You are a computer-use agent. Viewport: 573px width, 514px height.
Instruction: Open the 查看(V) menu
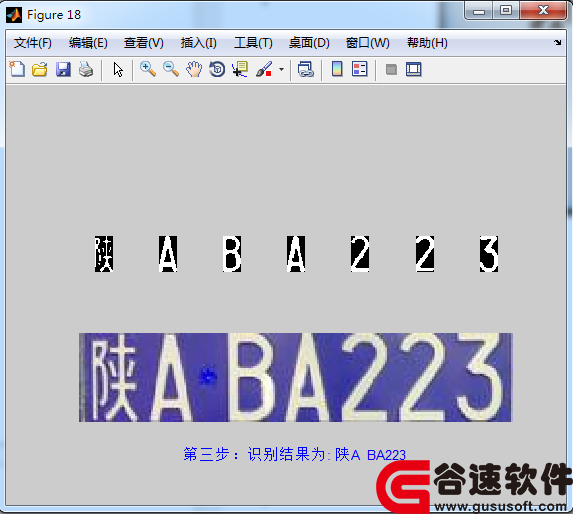tap(144, 43)
